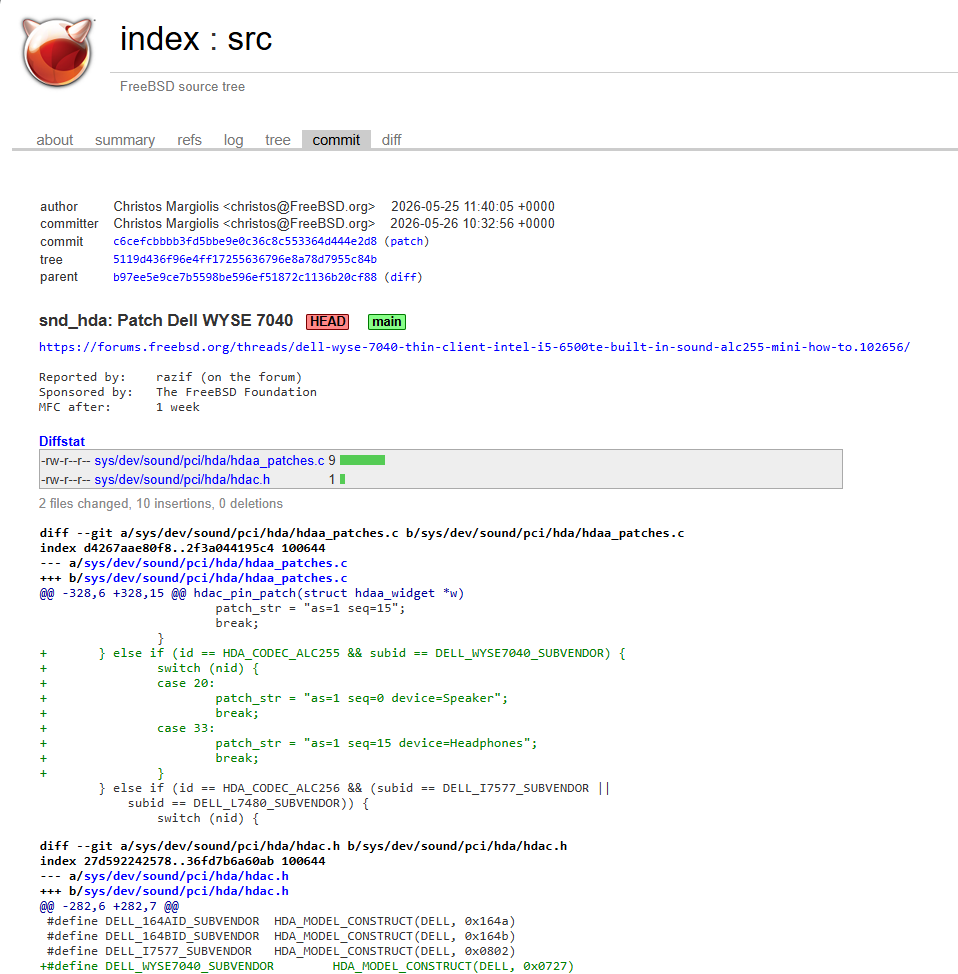Click the added #define DELL_WYSE7040_SUBVENDOR line
958x974 pixels.
(307, 966)
